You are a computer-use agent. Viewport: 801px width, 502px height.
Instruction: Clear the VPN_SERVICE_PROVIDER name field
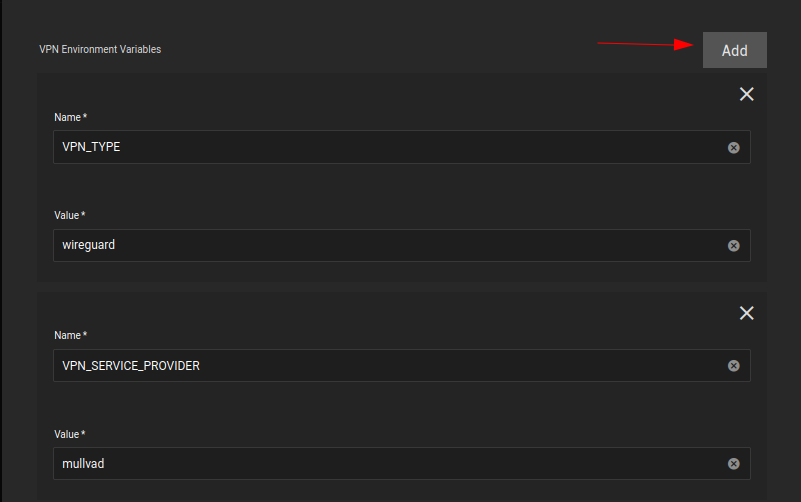click(x=733, y=366)
